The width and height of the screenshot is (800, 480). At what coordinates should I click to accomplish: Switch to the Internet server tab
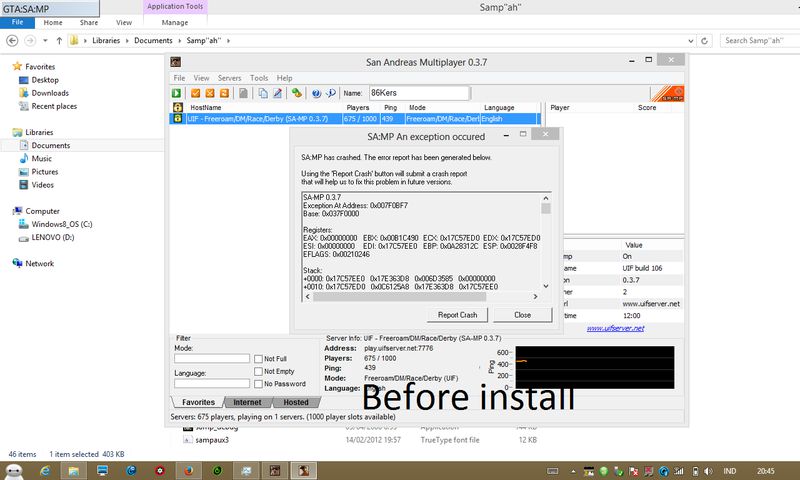coord(247,402)
